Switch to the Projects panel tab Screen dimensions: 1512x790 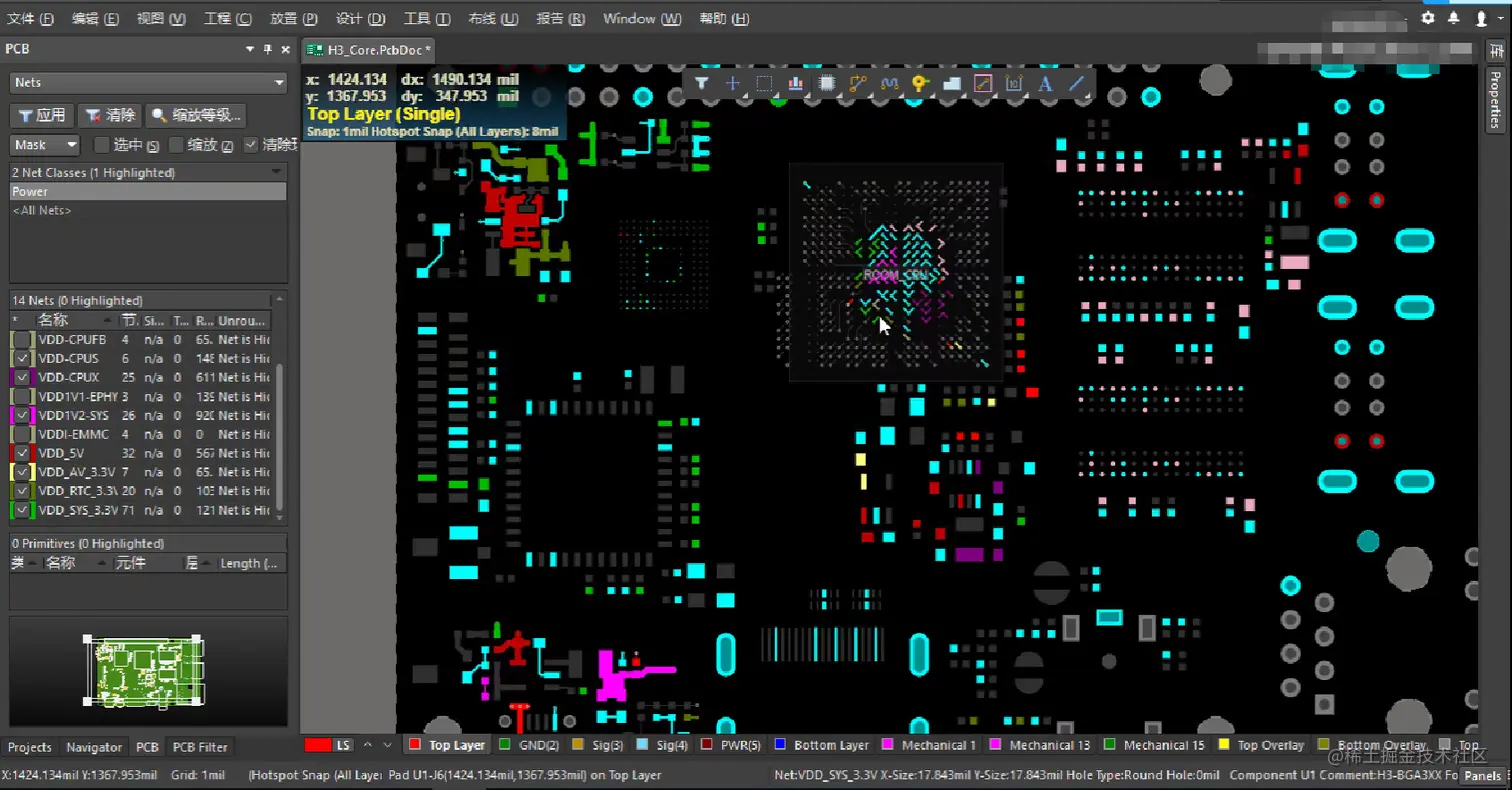(30, 747)
